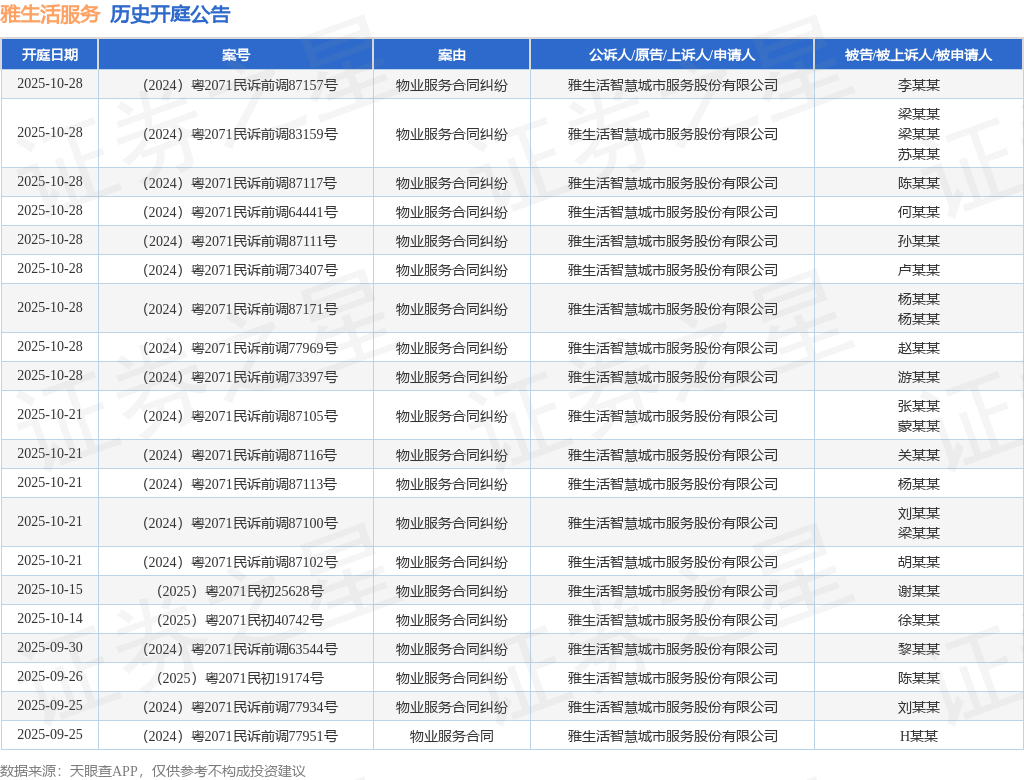Click defendant name 谢某某
Screen dimensions: 1024x780
918,592
